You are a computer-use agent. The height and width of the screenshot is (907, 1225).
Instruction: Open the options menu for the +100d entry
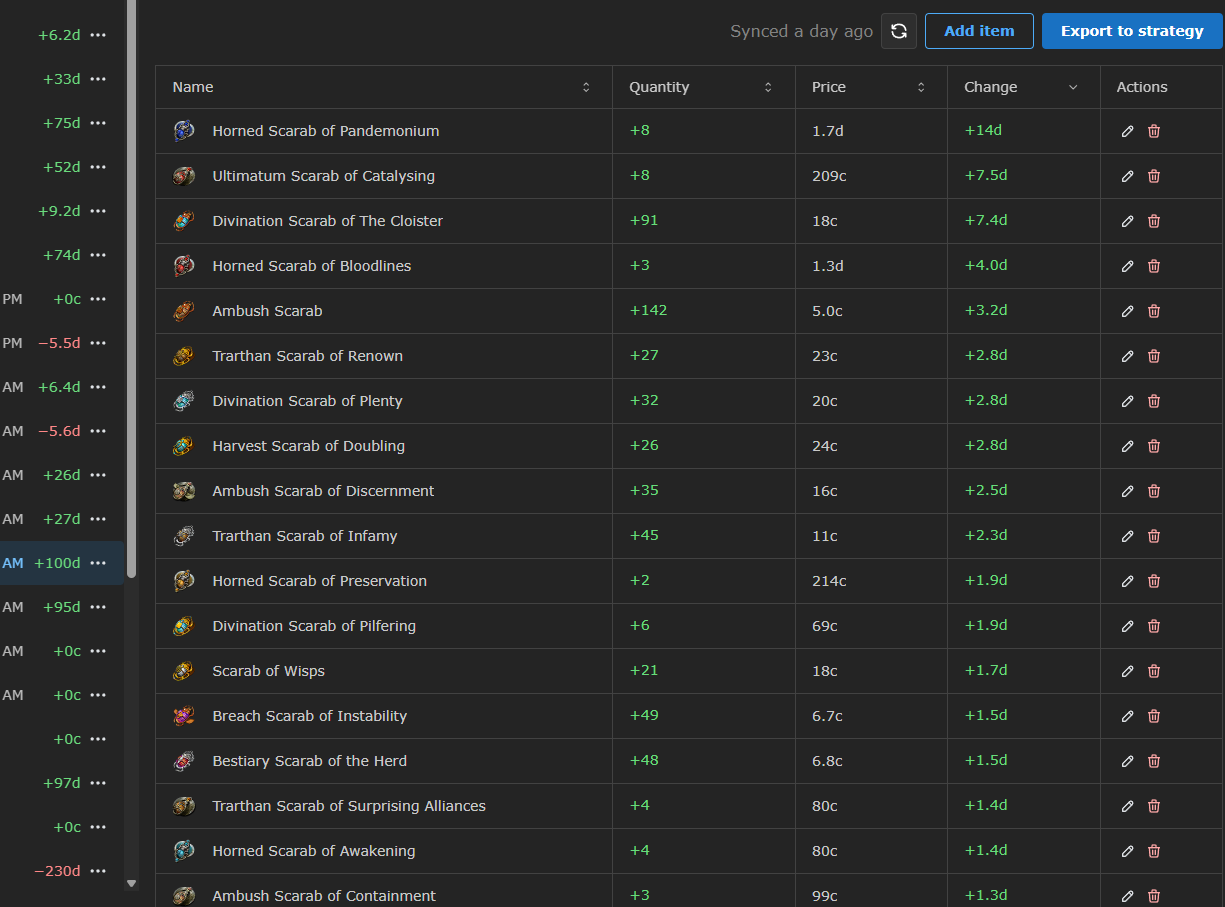[x=98, y=563]
